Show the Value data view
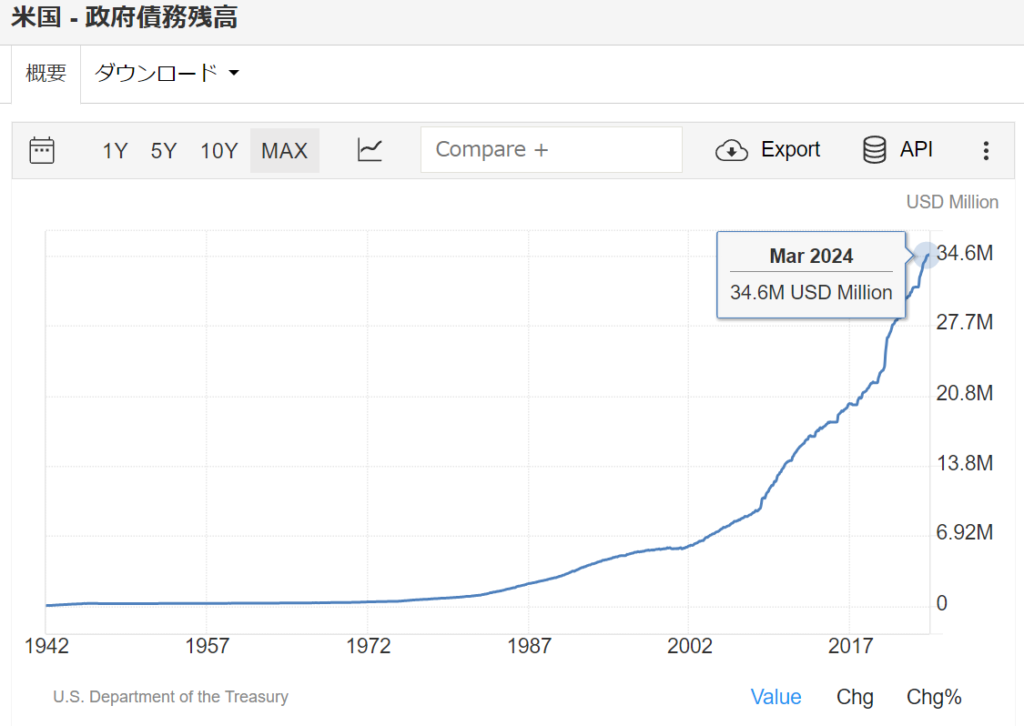 (776, 697)
